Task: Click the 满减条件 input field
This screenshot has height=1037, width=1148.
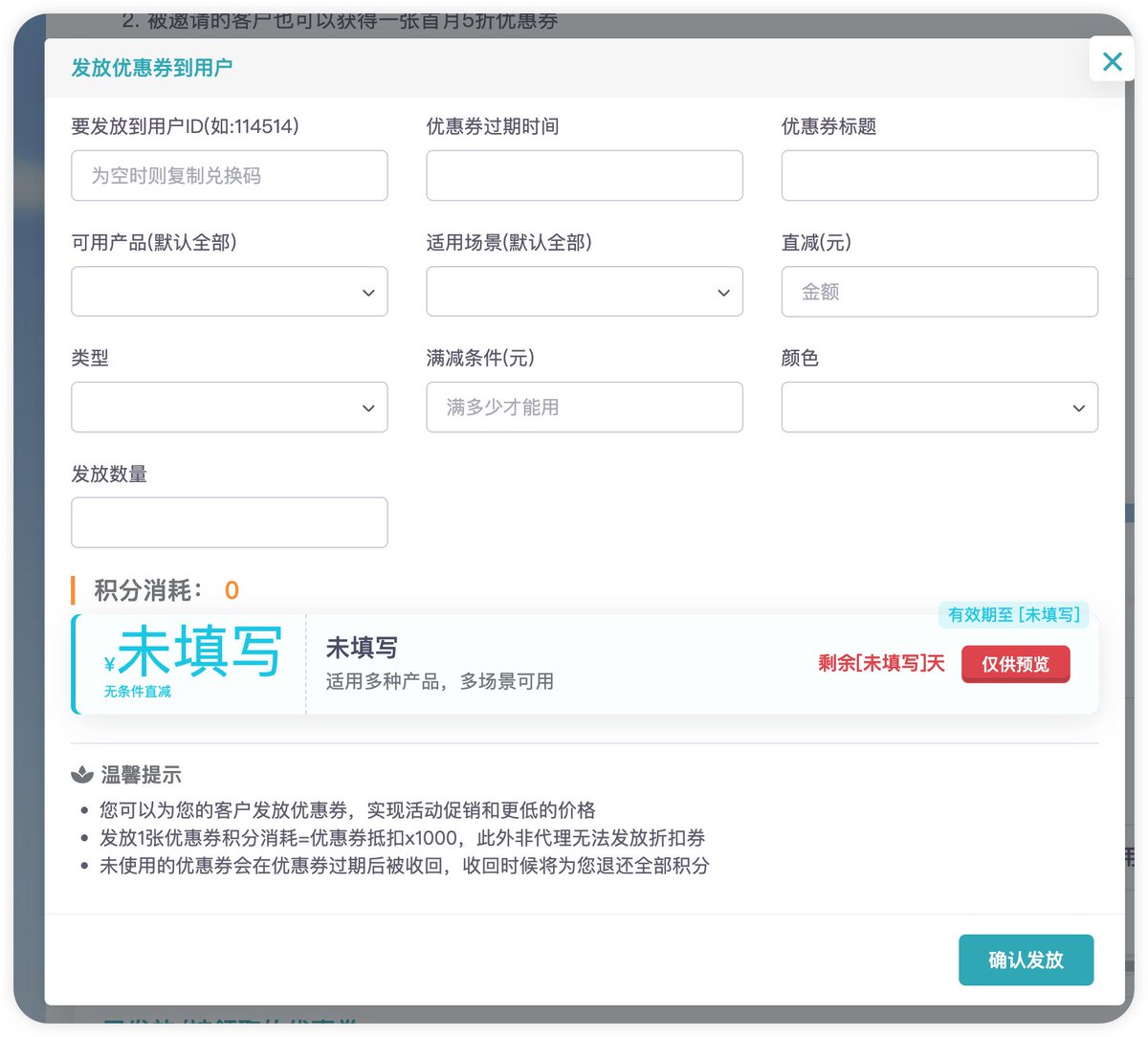Action: (585, 408)
